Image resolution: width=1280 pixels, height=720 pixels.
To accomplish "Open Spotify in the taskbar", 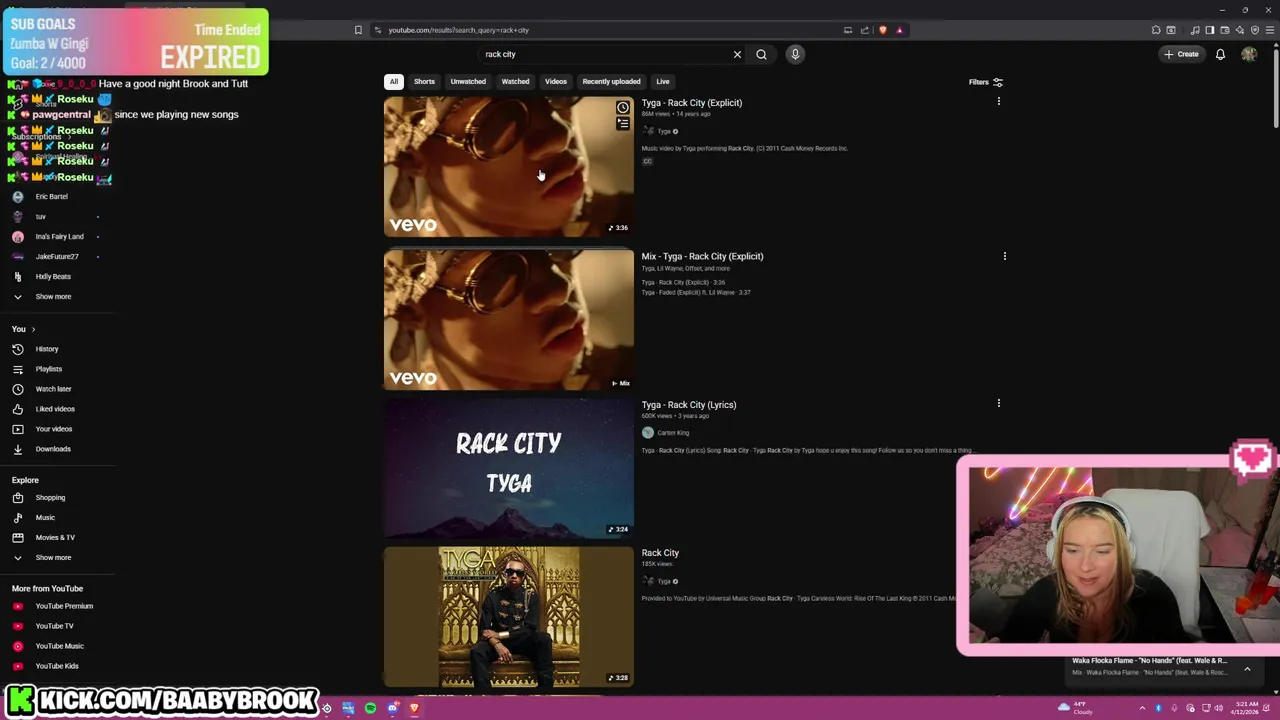I will pos(370,708).
